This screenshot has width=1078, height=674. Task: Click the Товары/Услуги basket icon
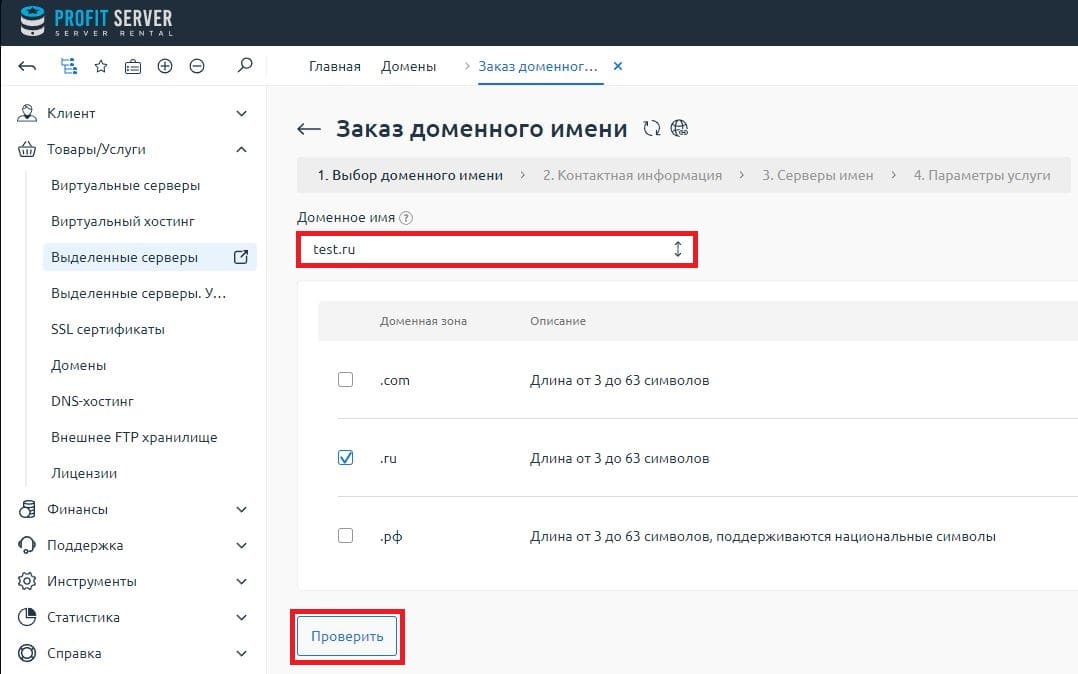[x=27, y=149]
